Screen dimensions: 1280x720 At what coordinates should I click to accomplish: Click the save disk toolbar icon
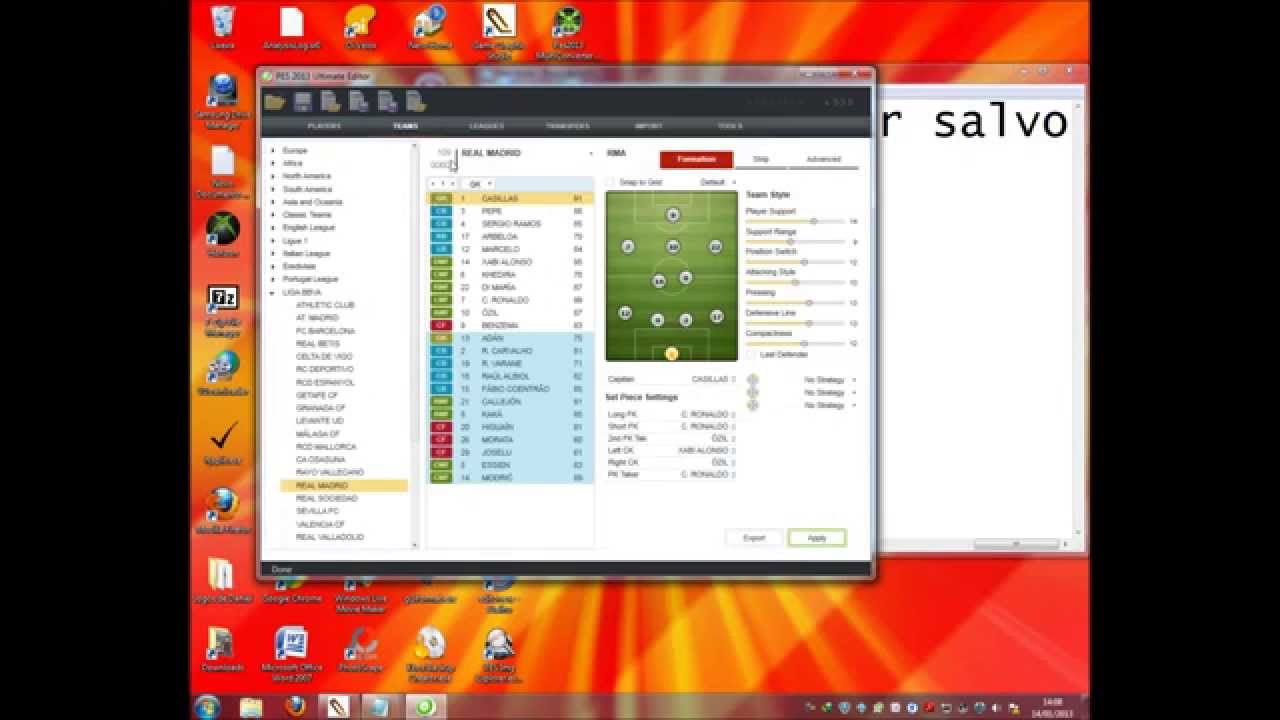click(303, 102)
